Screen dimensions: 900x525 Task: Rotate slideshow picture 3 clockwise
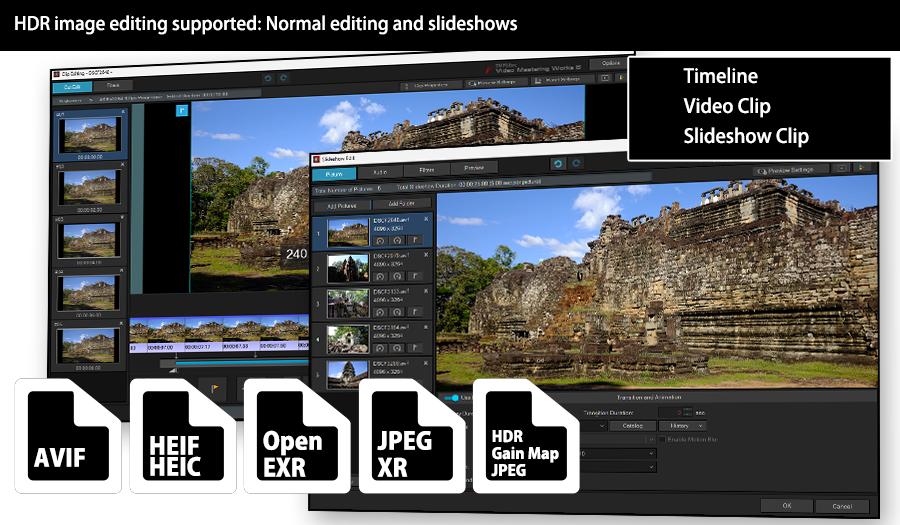pos(397,313)
